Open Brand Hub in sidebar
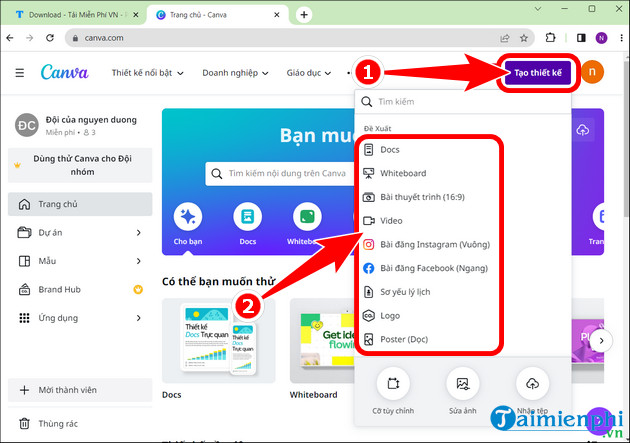The height and width of the screenshot is (443, 630). (80, 289)
